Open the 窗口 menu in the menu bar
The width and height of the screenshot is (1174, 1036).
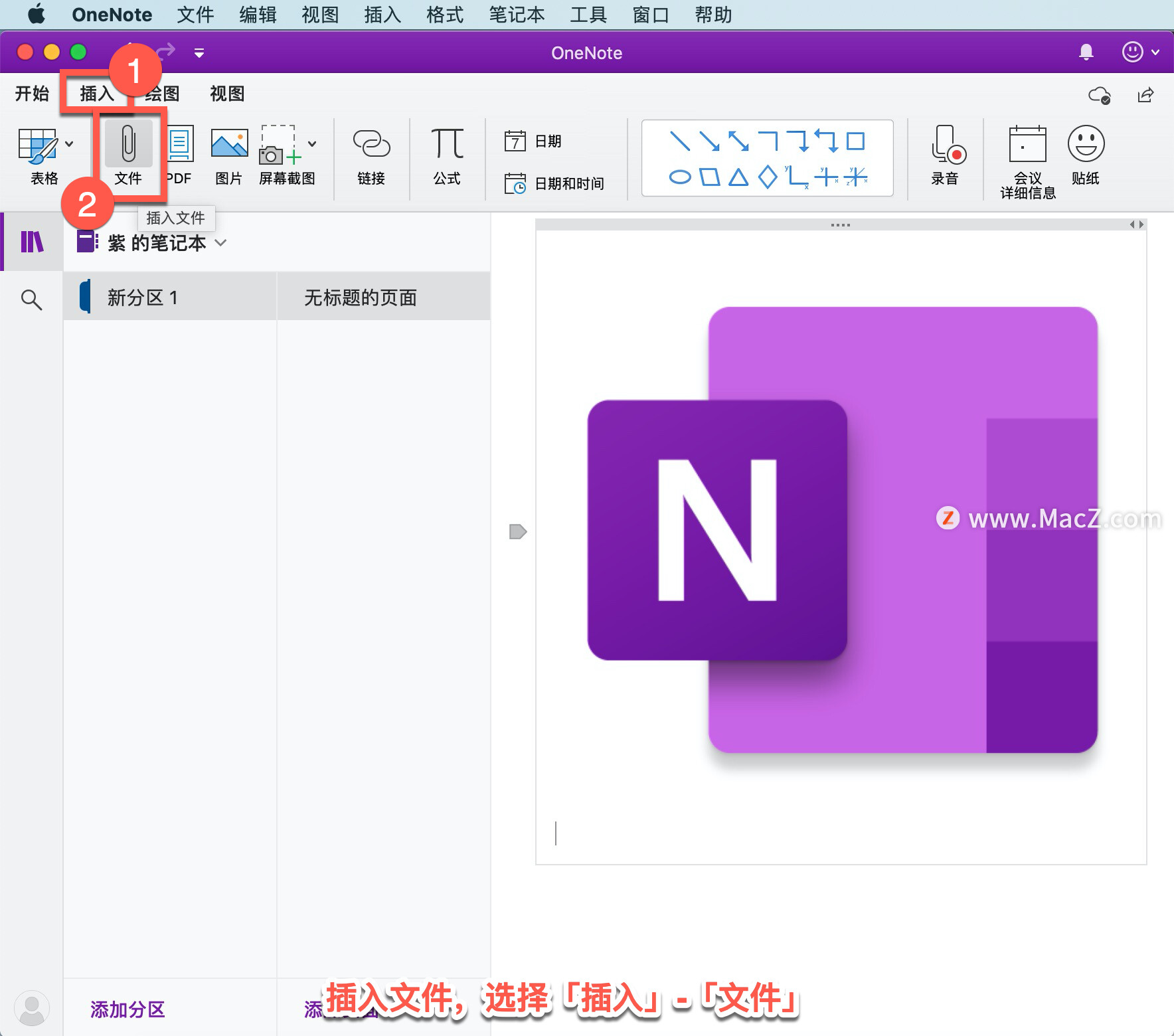(651, 15)
